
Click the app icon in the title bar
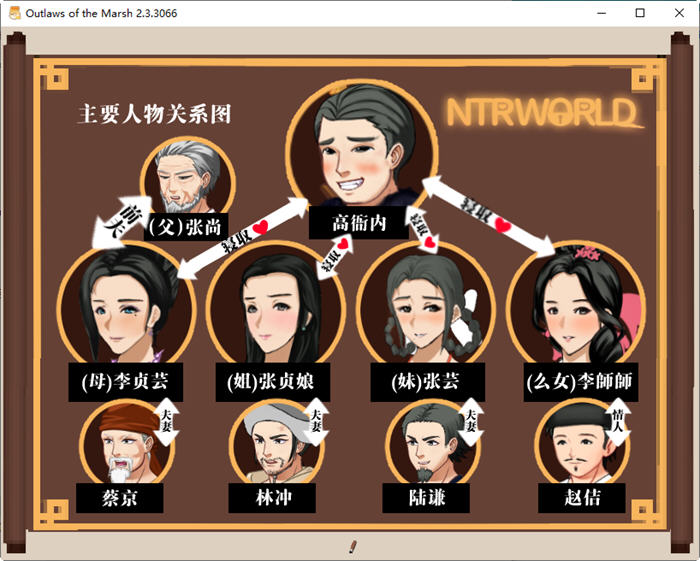(x=15, y=13)
